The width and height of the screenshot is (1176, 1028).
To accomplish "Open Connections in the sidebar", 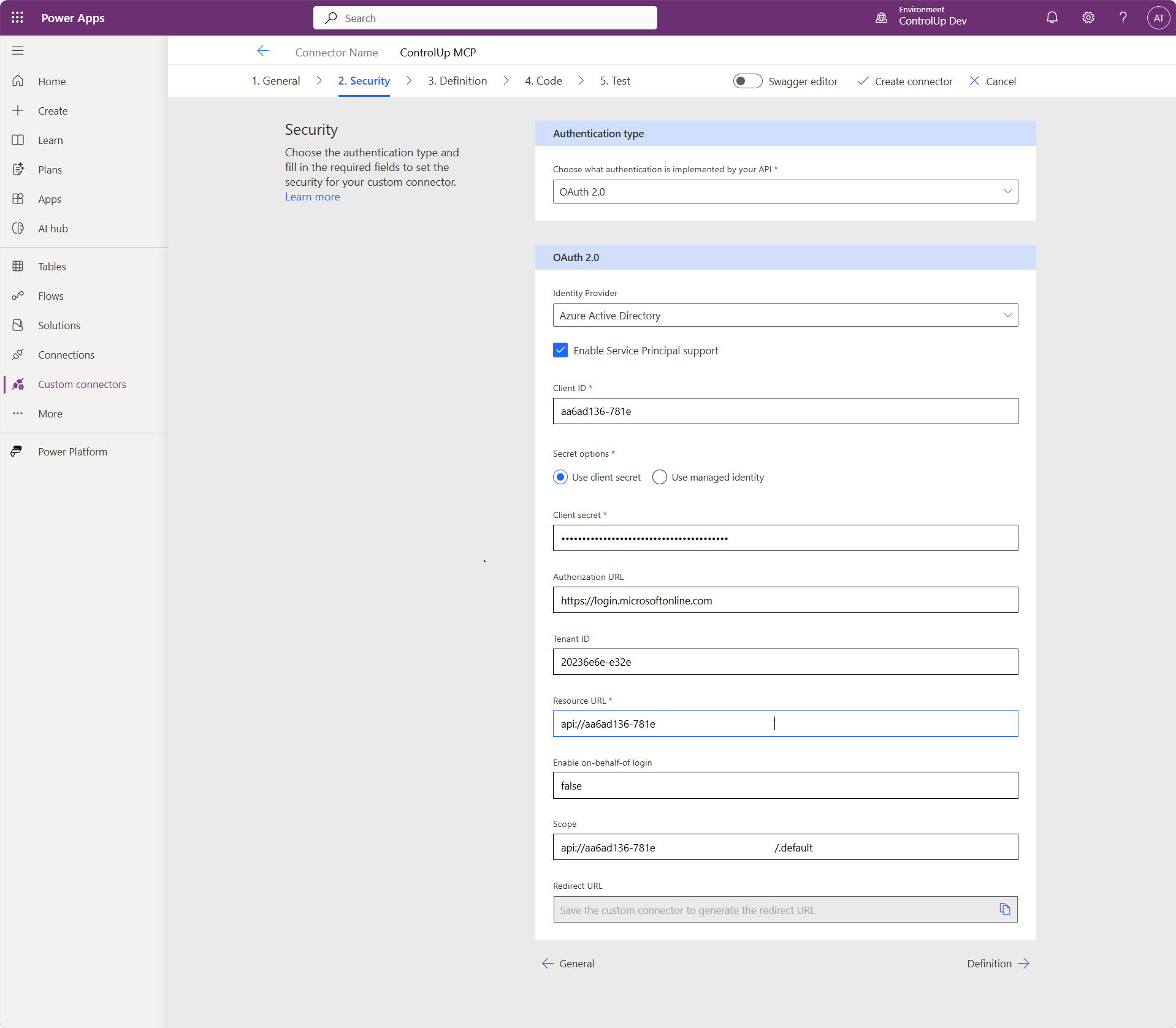I will [66, 355].
